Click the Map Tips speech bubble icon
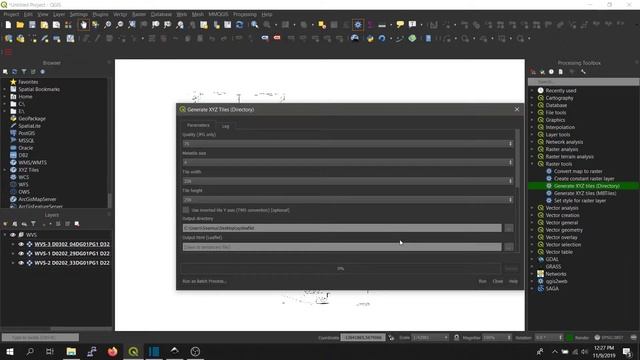 click(x=400, y=25)
